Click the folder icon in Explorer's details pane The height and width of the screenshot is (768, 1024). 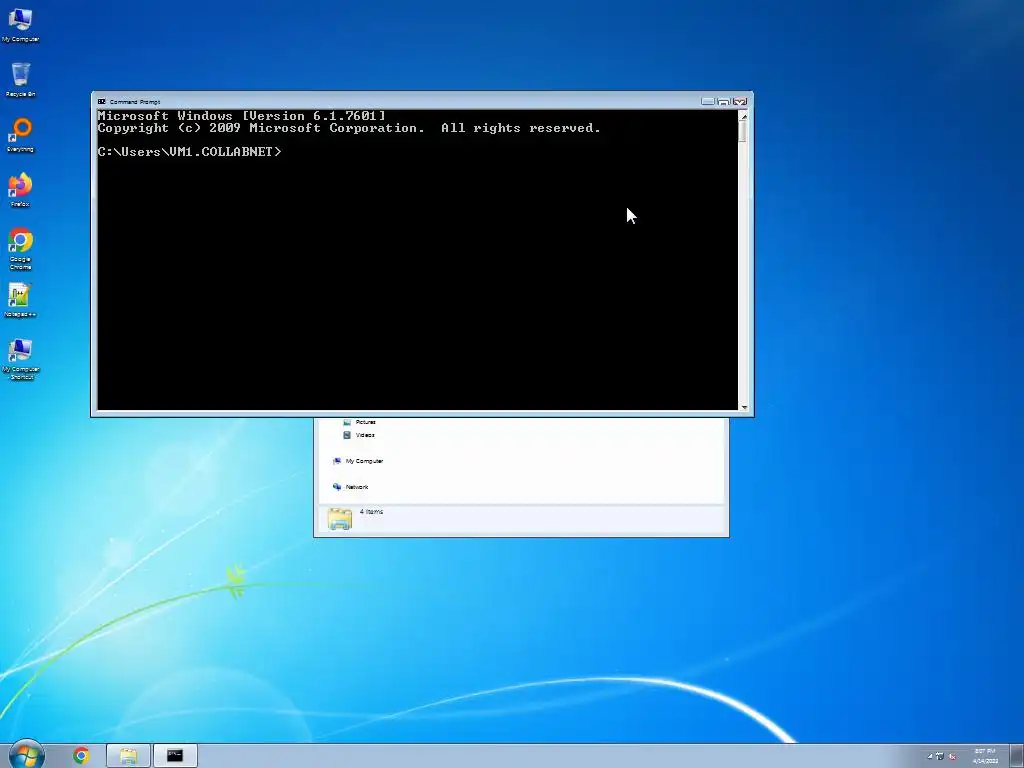tap(340, 519)
